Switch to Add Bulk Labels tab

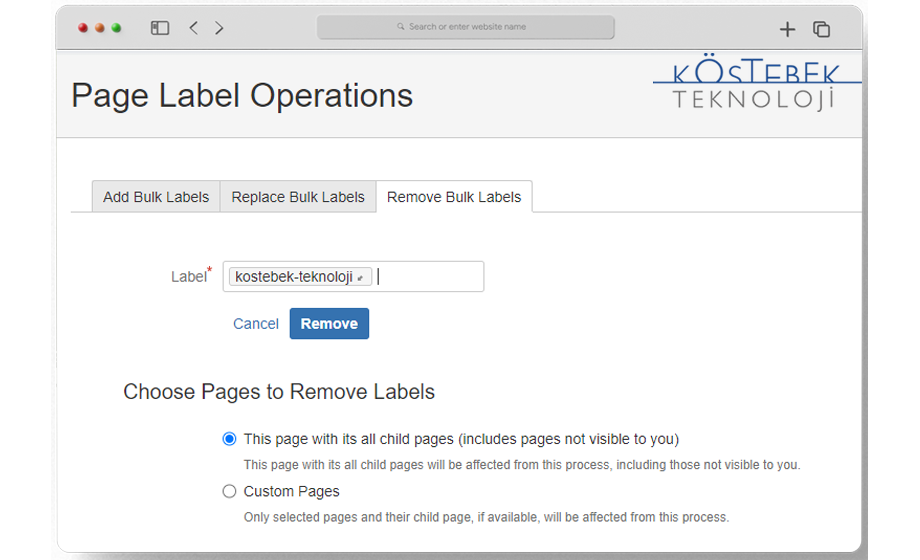coord(156,197)
